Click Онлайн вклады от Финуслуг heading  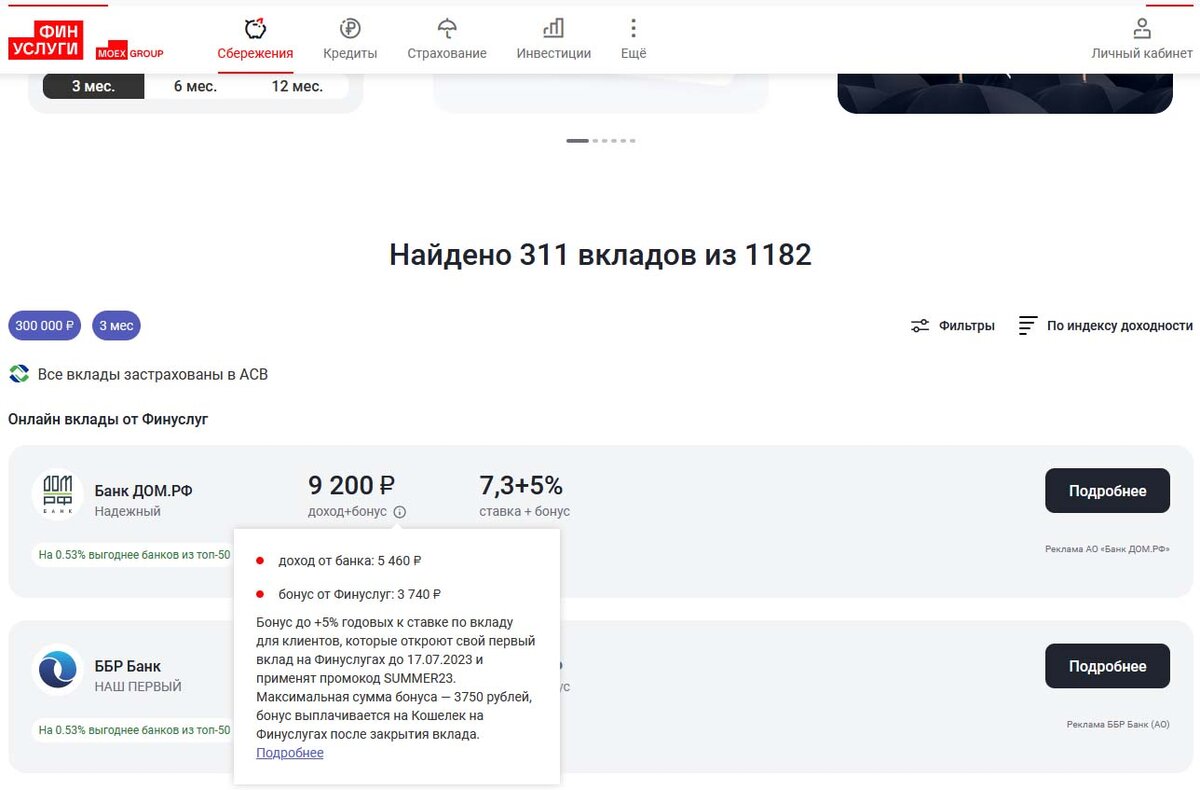[108, 420]
